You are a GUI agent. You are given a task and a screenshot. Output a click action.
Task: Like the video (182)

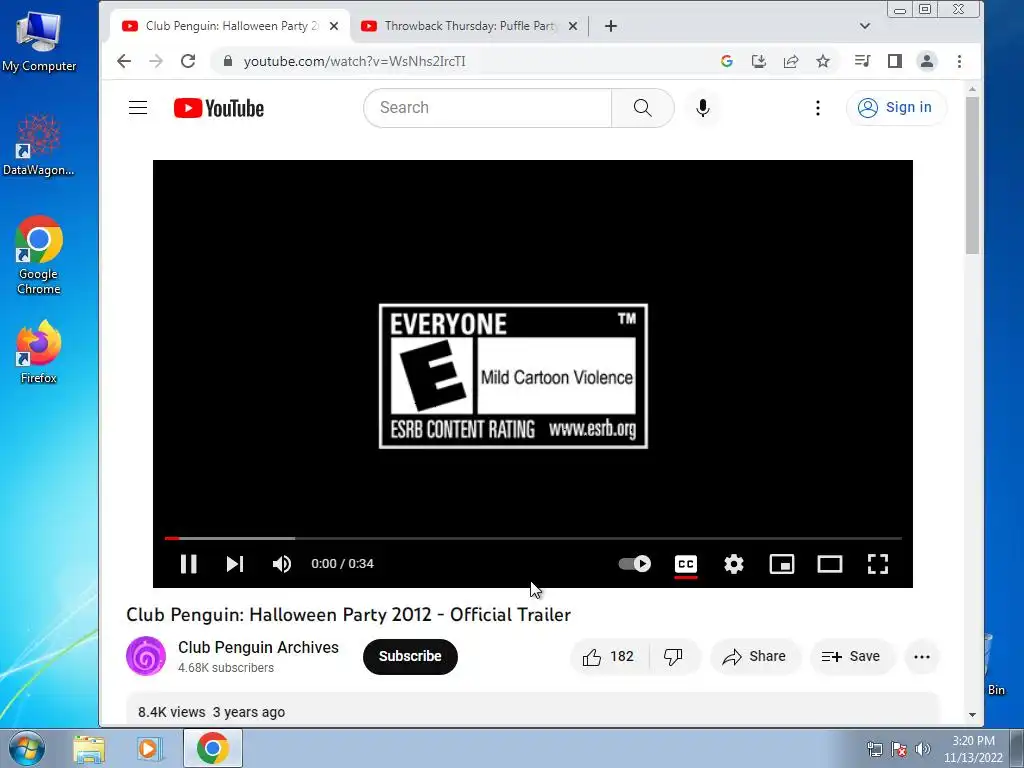(x=609, y=656)
